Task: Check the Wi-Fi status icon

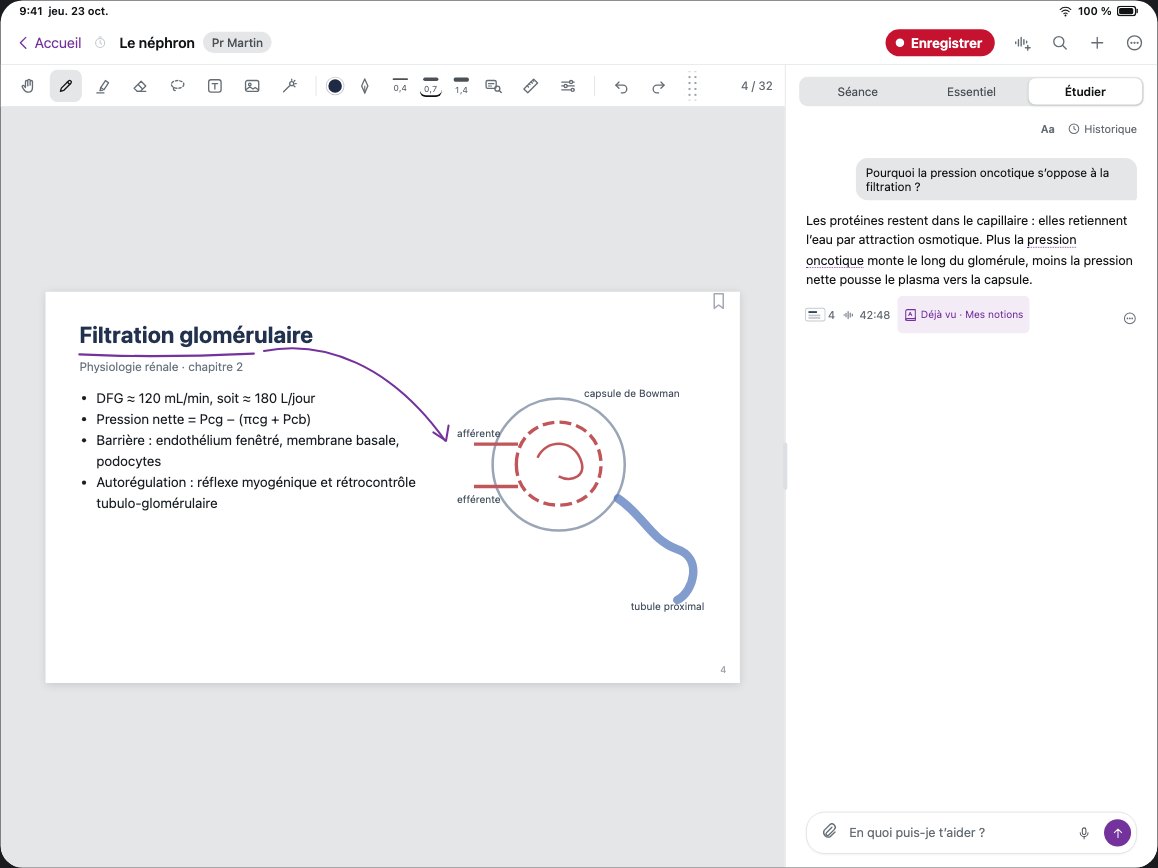Action: click(x=1065, y=11)
